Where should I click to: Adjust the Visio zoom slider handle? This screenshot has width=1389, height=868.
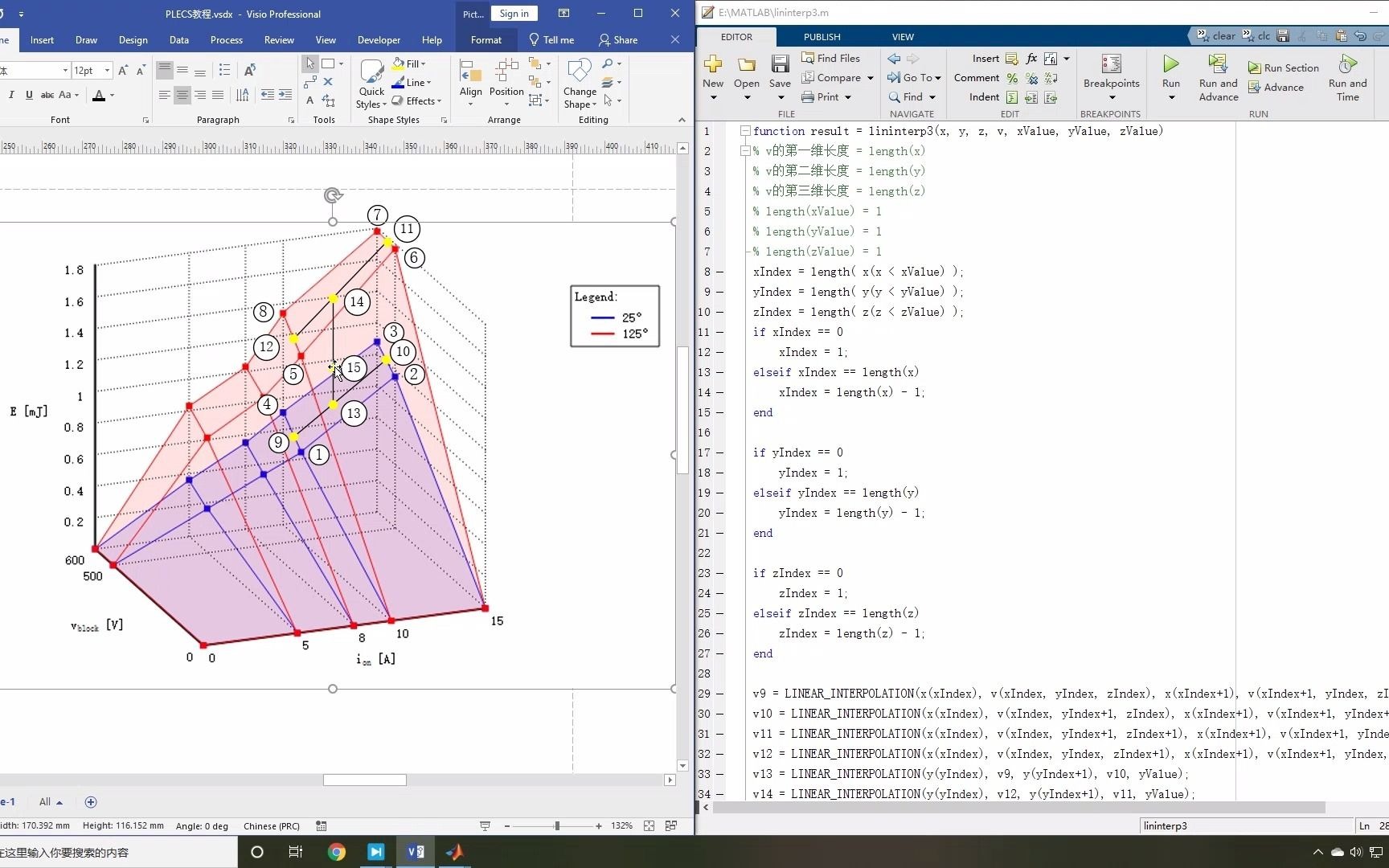click(557, 826)
